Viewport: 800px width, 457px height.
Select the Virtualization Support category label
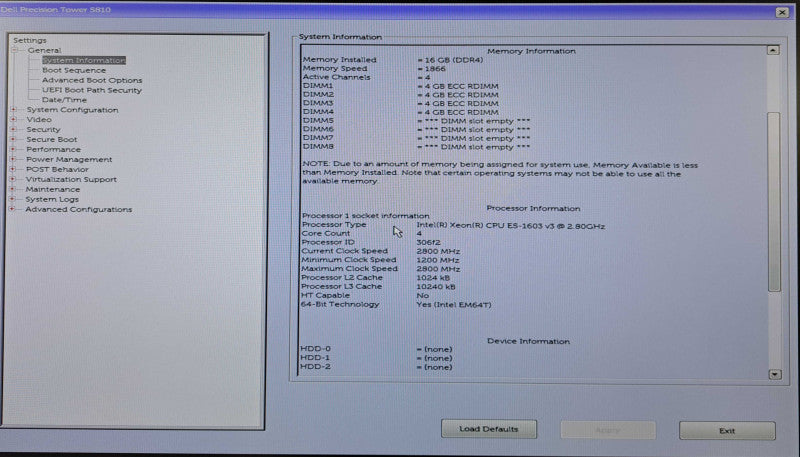pos(71,180)
